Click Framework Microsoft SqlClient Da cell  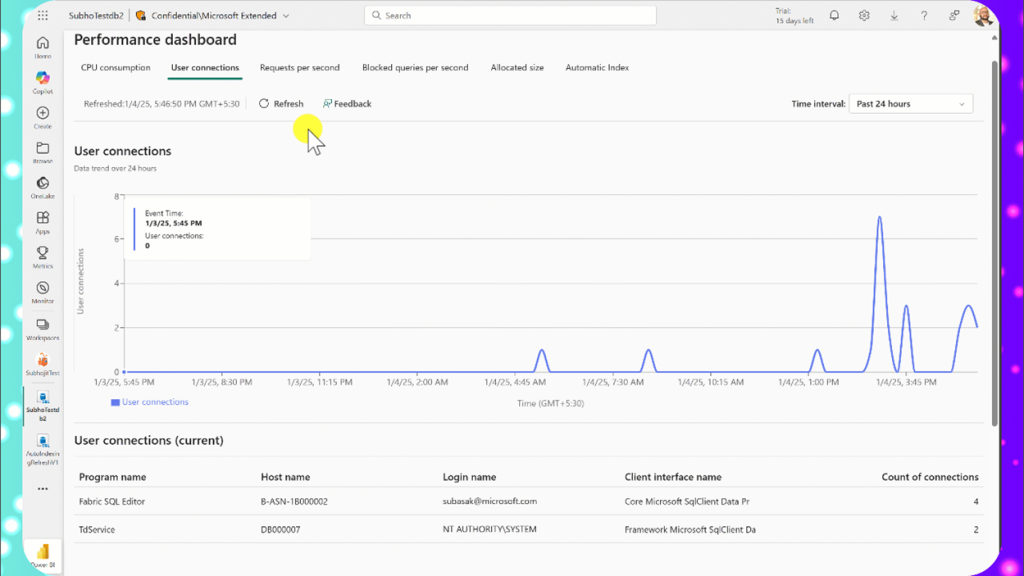[690, 530]
